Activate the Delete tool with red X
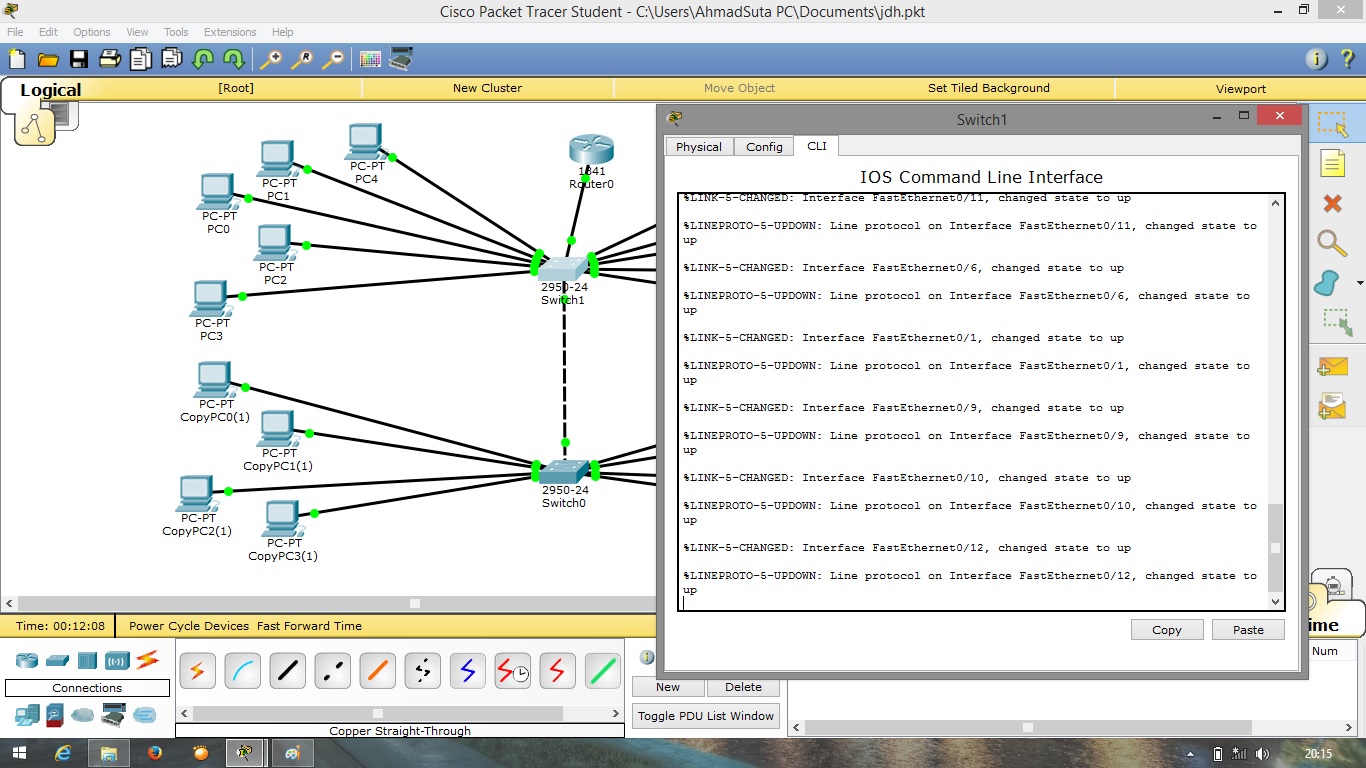Screen dimensions: 1366x768 coord(1333,204)
